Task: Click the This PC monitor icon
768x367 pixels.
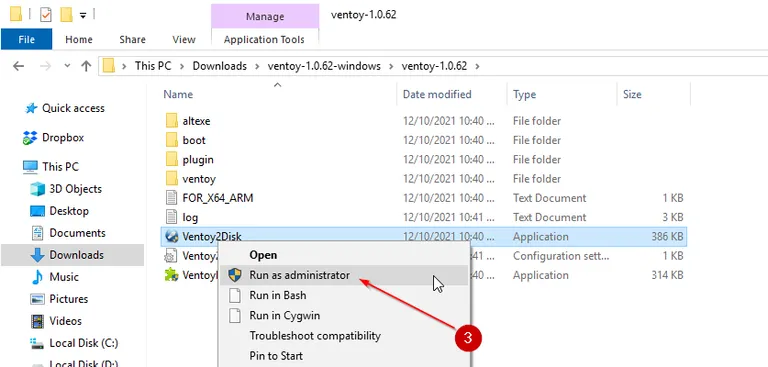Action: [x=30, y=167]
